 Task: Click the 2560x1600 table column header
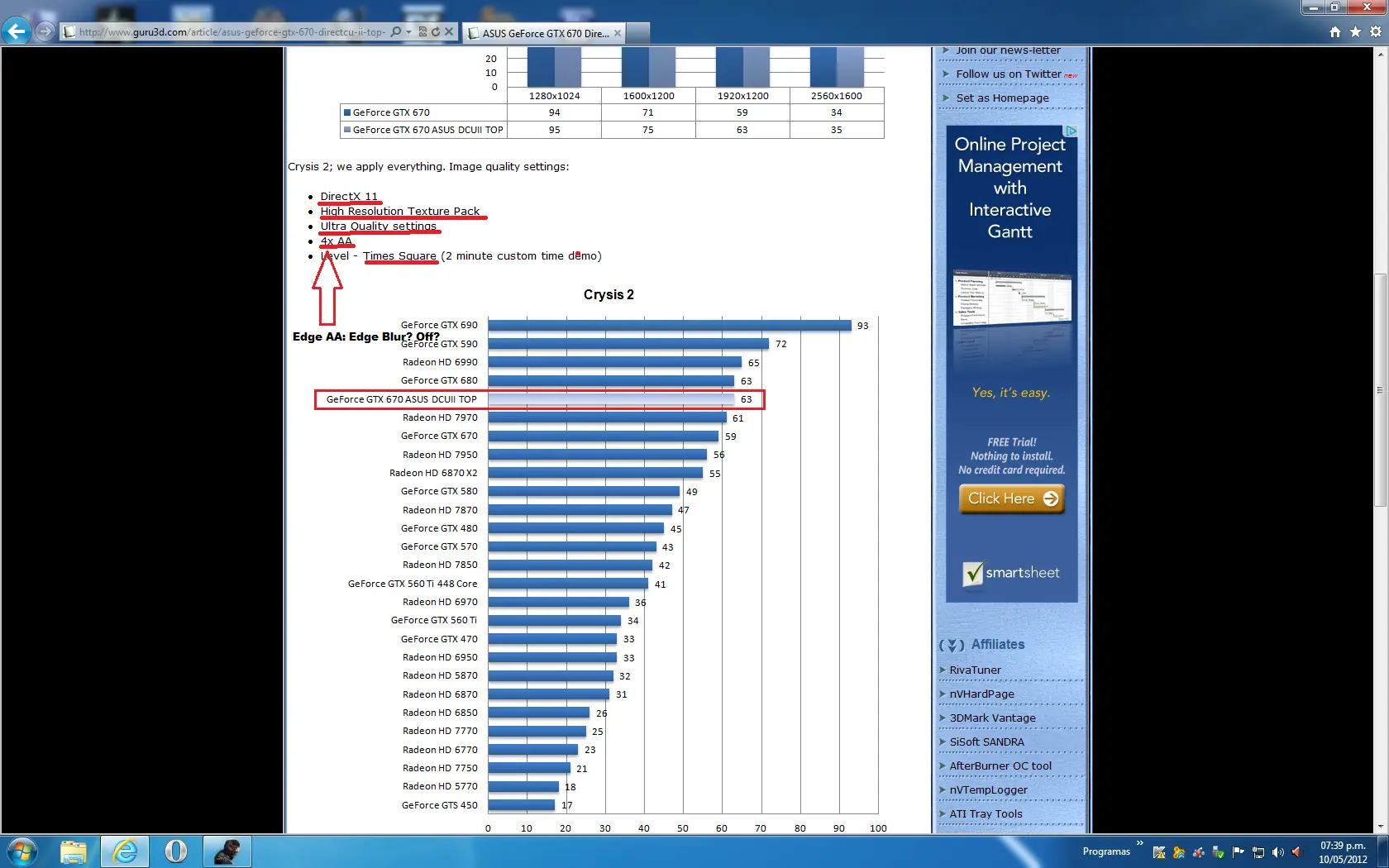pos(837,96)
